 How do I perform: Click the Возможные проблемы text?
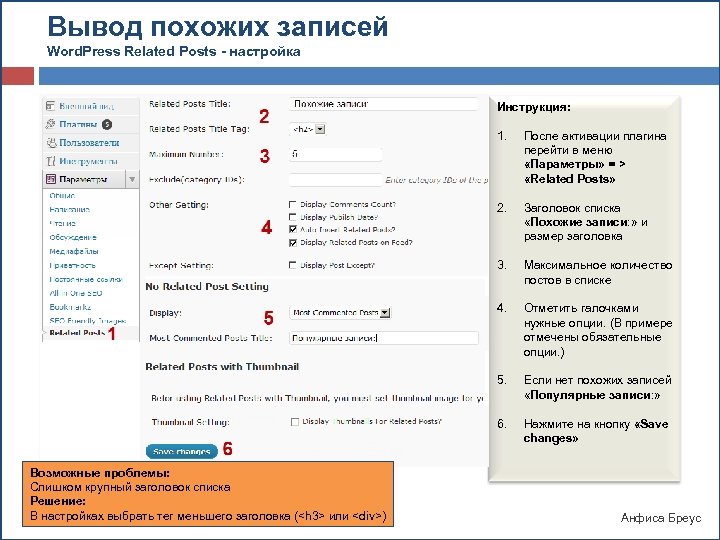click(x=100, y=472)
